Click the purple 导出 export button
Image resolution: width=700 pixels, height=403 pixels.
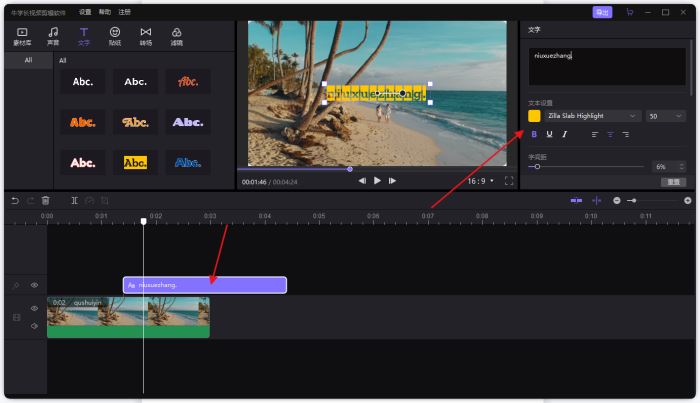pos(603,12)
